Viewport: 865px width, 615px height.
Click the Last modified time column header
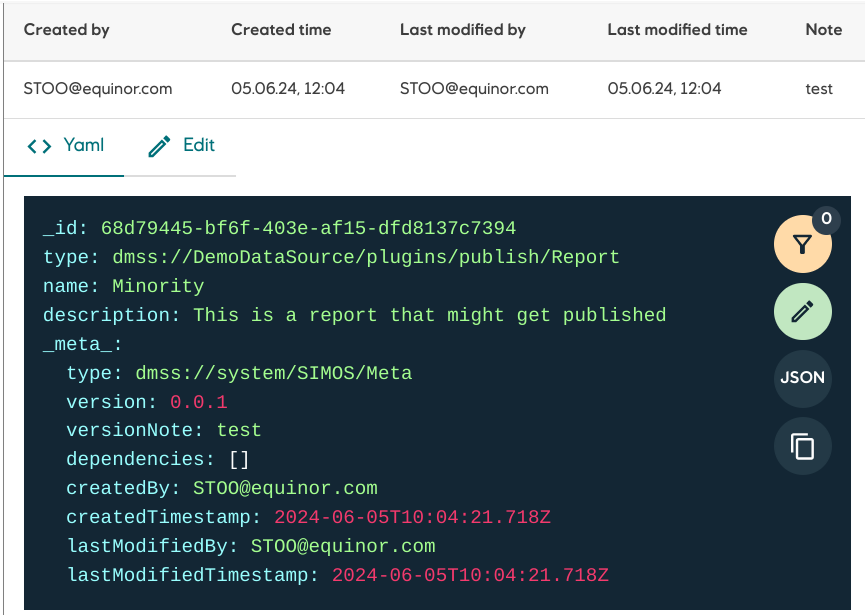[677, 29]
